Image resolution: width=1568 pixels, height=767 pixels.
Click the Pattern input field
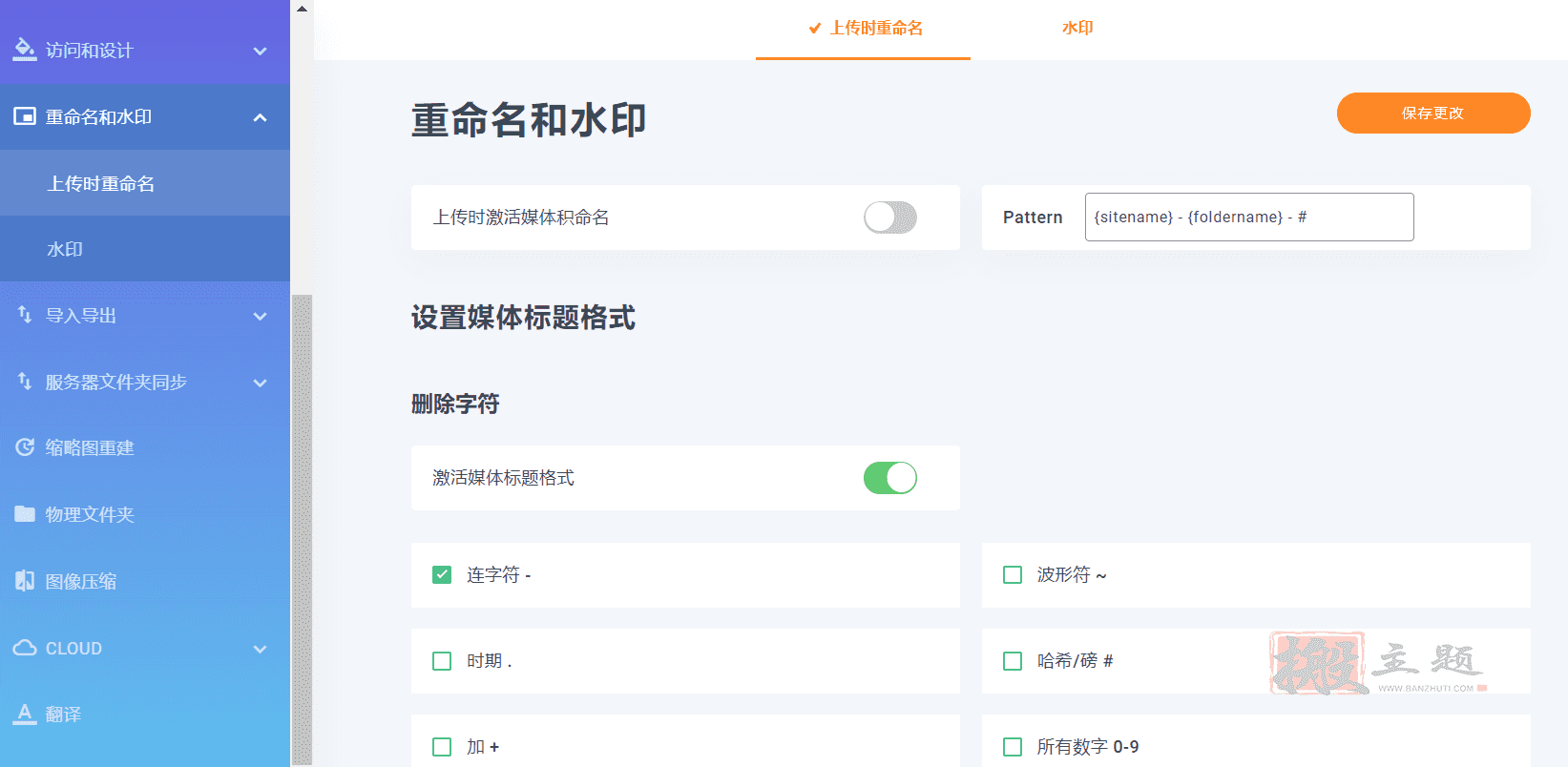[x=1249, y=218]
